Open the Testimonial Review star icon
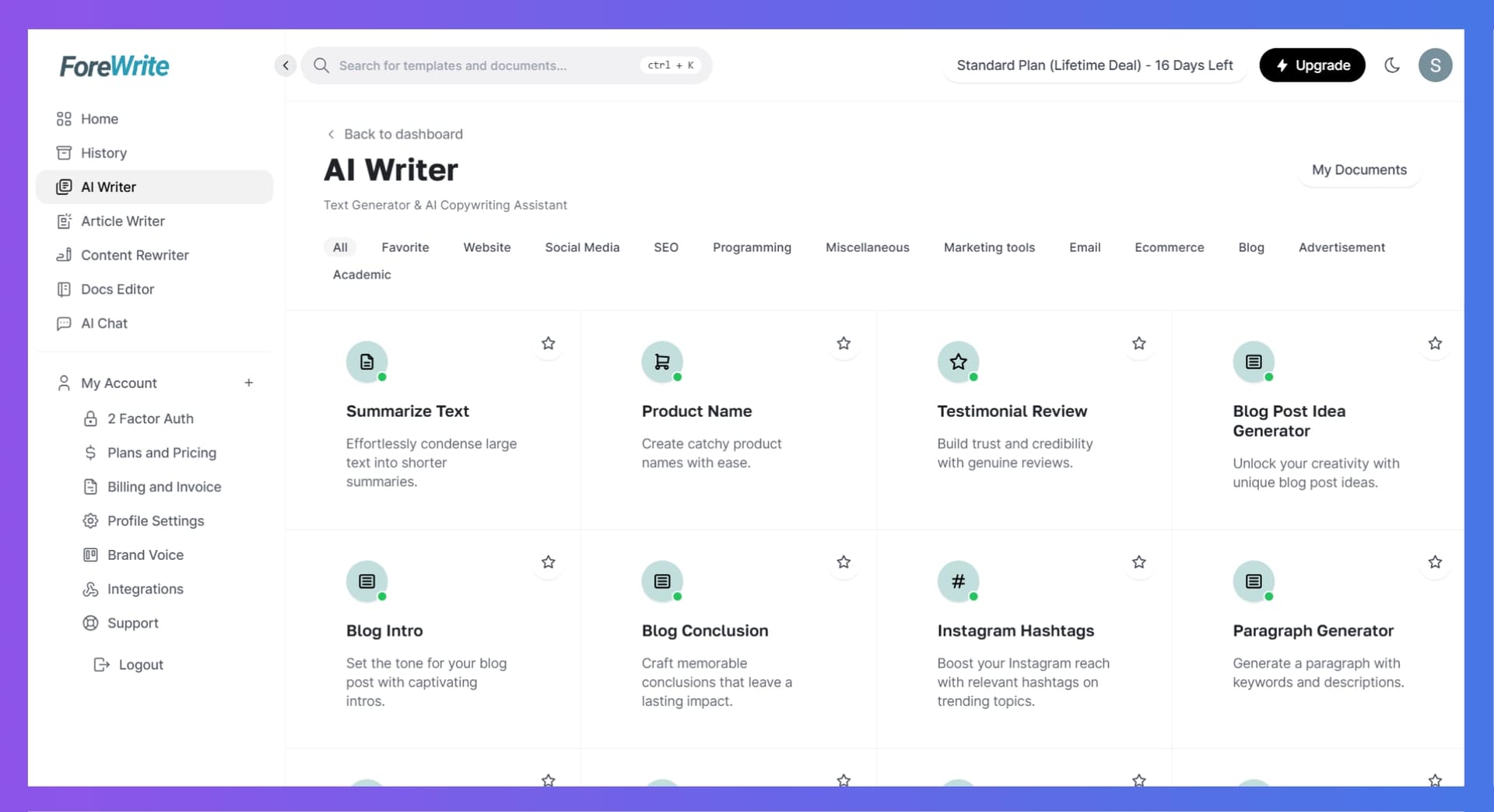The height and width of the screenshot is (812, 1494). coord(958,362)
